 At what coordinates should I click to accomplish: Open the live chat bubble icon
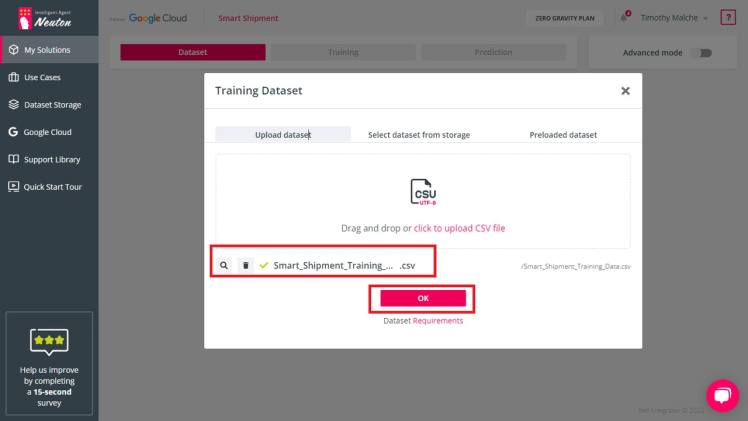[x=722, y=395]
